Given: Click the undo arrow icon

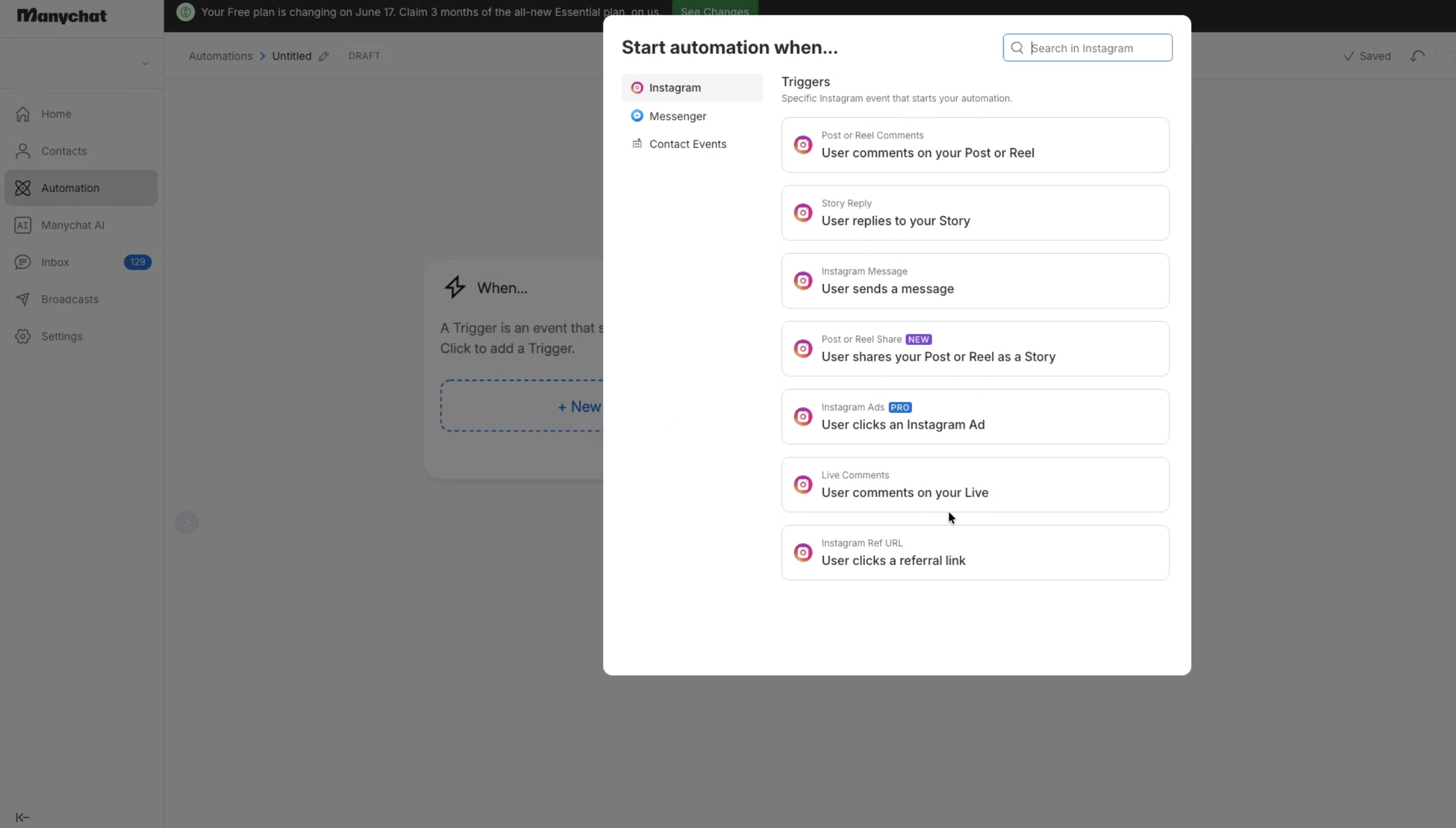Looking at the screenshot, I should [1417, 56].
